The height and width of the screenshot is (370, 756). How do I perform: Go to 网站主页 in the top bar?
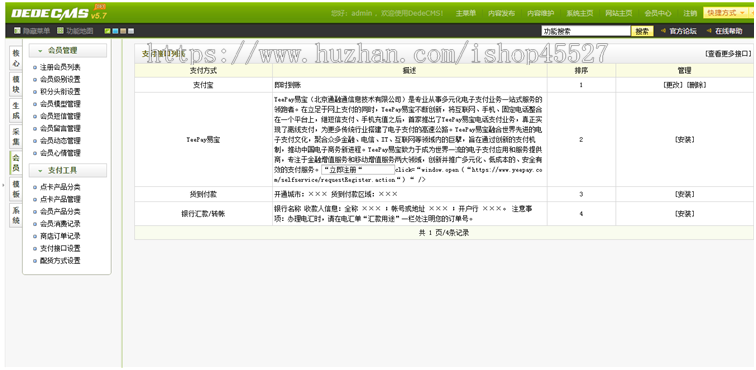tap(619, 14)
